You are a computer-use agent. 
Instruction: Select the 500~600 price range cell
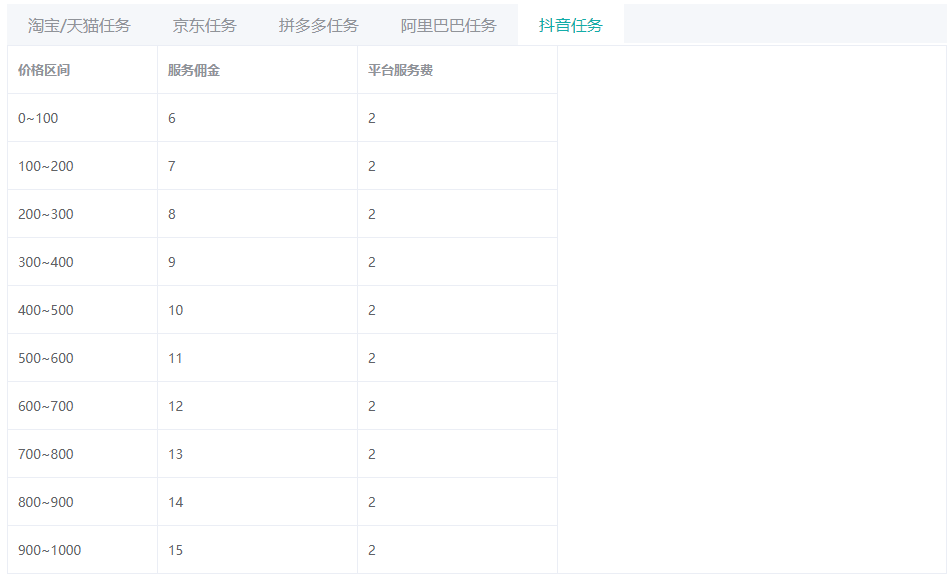coord(82,358)
